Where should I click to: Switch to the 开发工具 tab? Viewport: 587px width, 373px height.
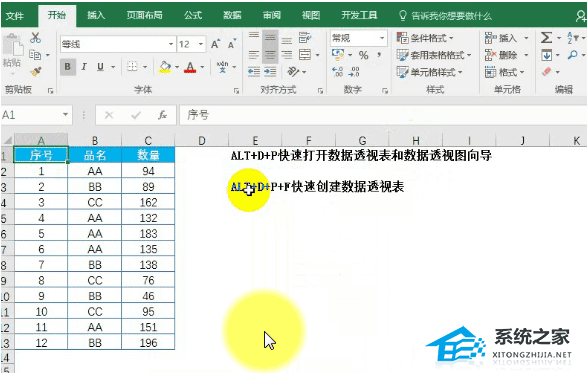[x=359, y=15]
